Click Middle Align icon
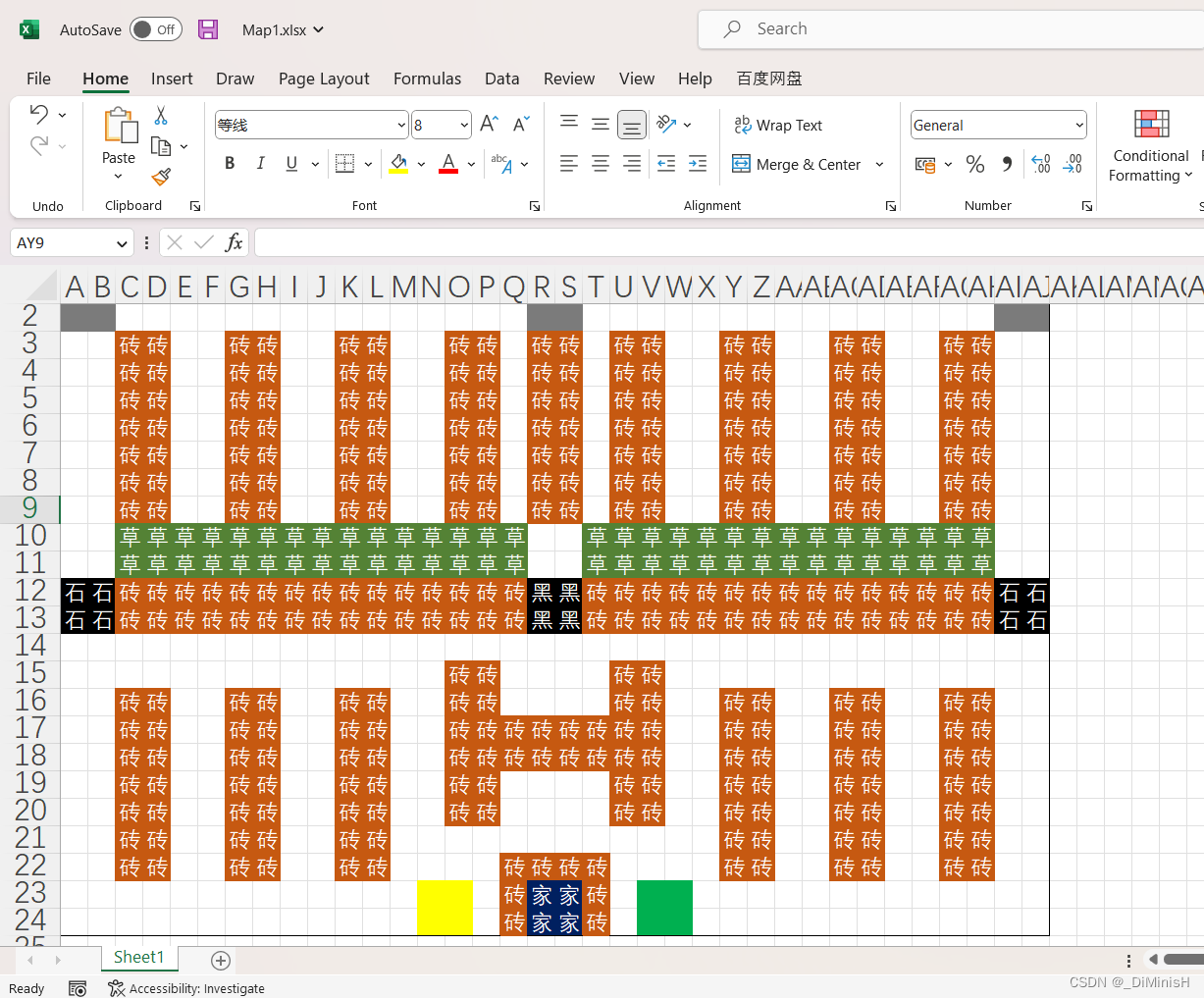1204x998 pixels. click(x=601, y=124)
